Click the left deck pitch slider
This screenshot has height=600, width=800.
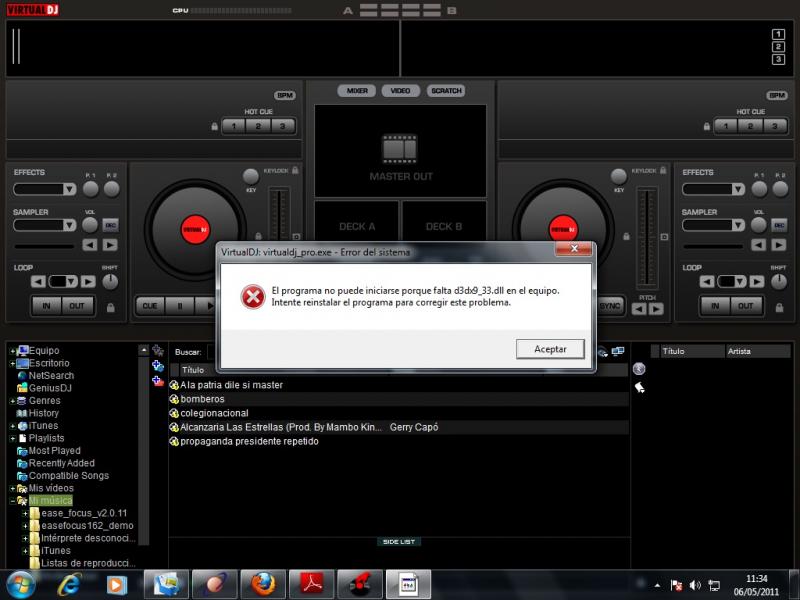coord(279,214)
